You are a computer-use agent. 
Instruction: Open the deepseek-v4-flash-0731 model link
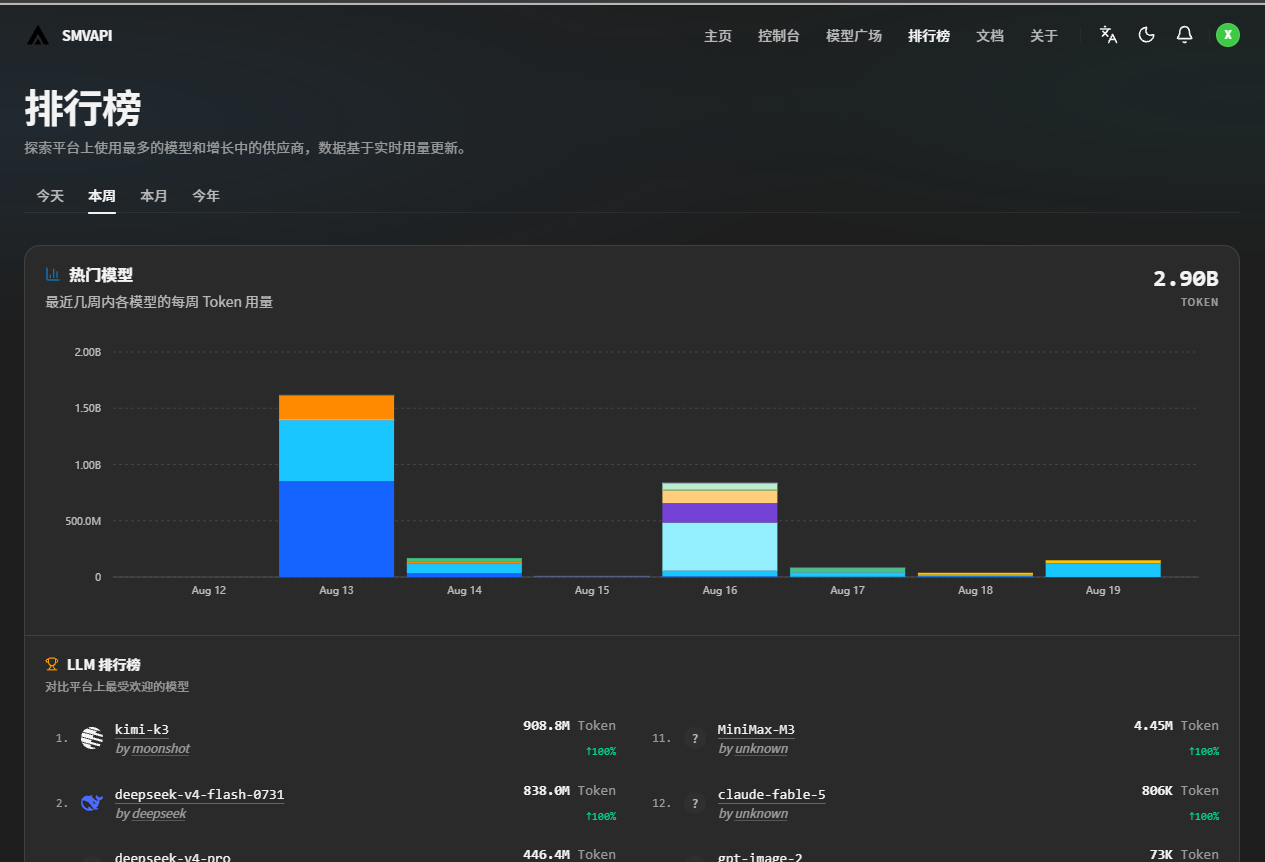tap(200, 794)
